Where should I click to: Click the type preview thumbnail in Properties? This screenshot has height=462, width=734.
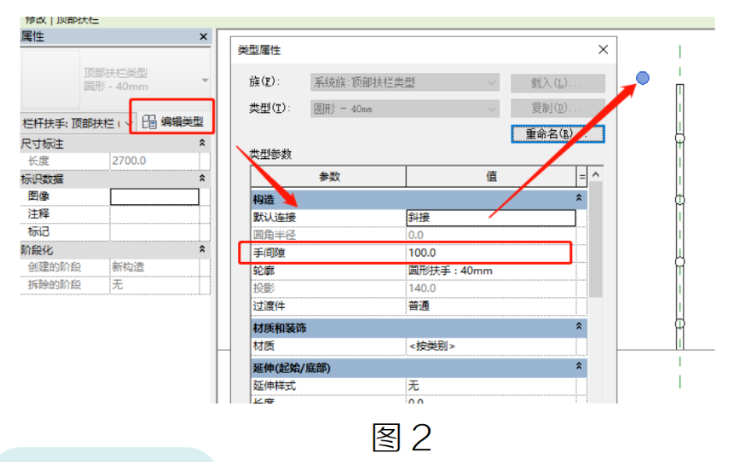point(51,80)
